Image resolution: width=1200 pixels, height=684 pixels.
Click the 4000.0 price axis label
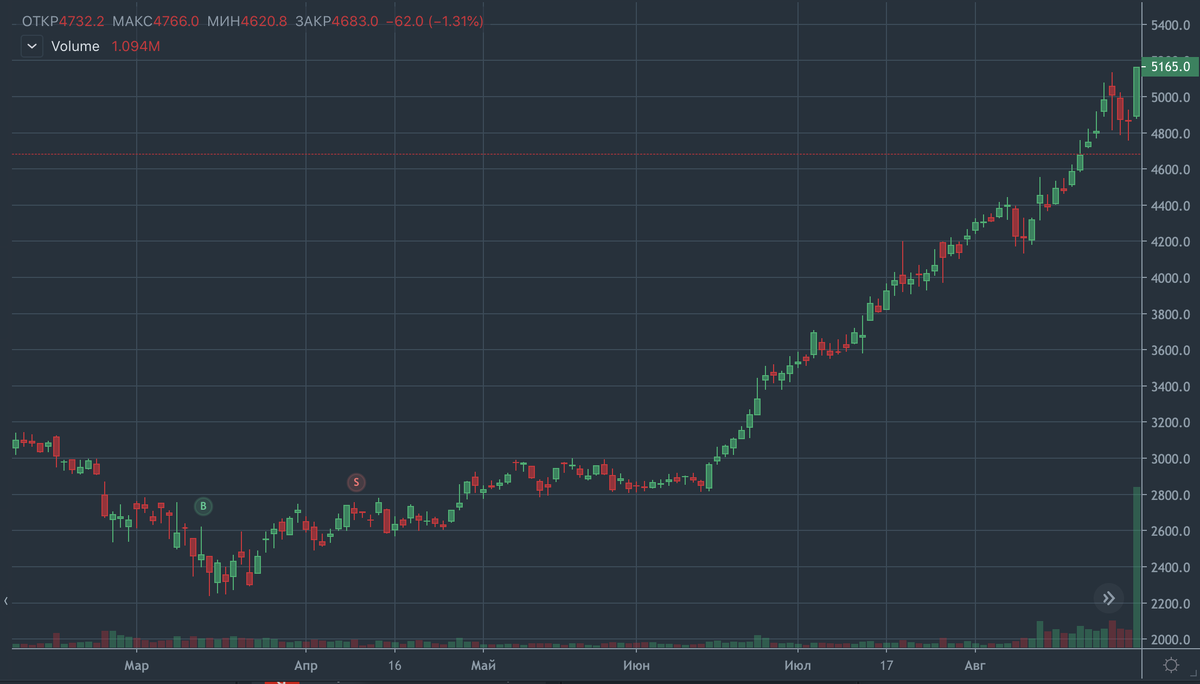(x=1170, y=278)
